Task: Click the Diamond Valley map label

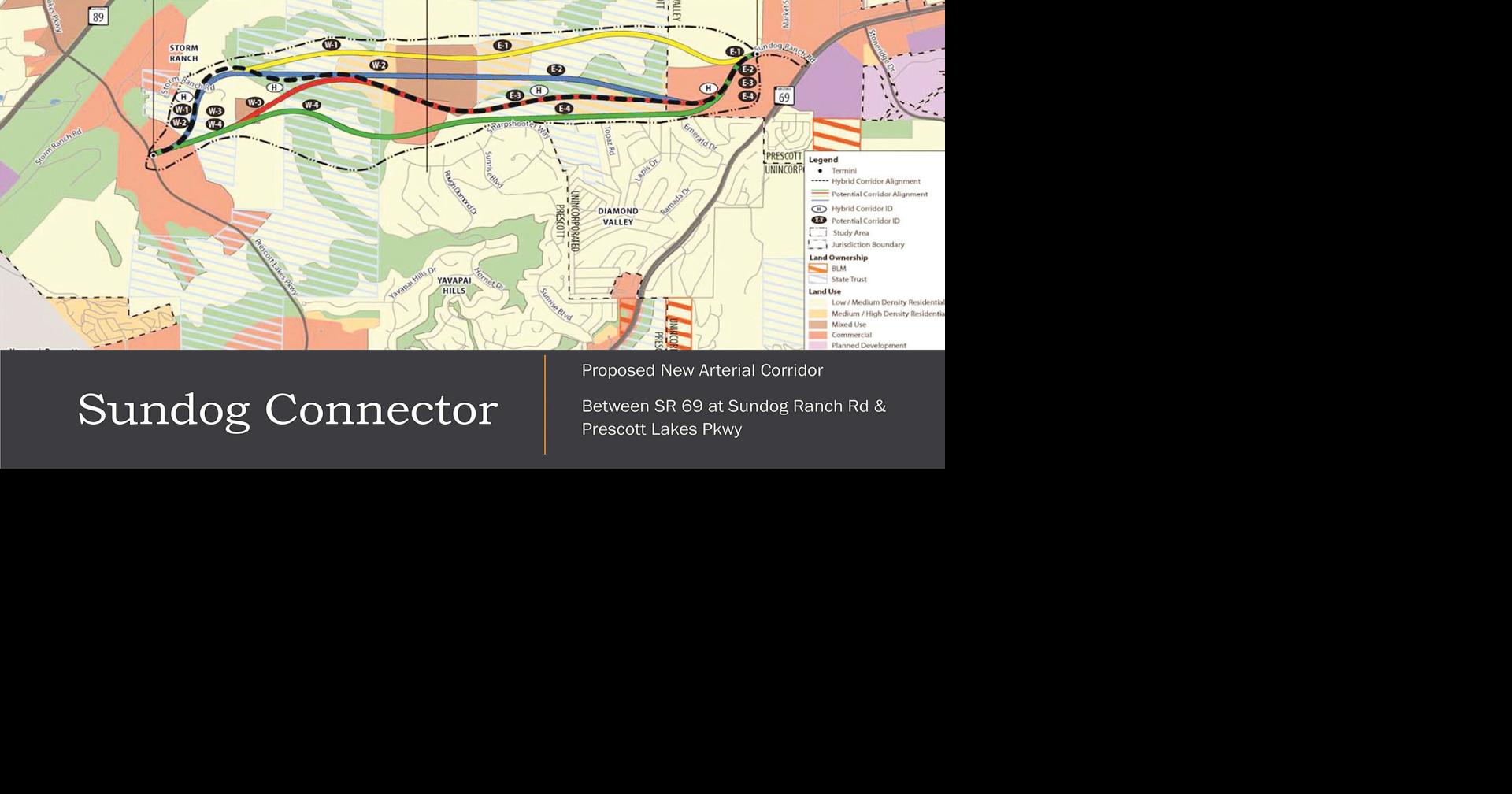Action: 617,216
